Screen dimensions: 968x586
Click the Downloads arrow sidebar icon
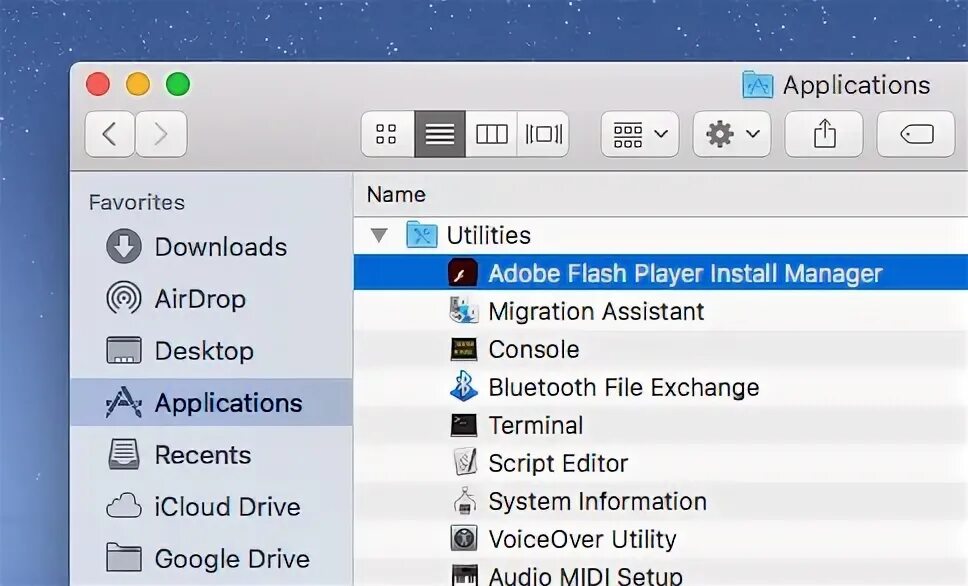123,246
